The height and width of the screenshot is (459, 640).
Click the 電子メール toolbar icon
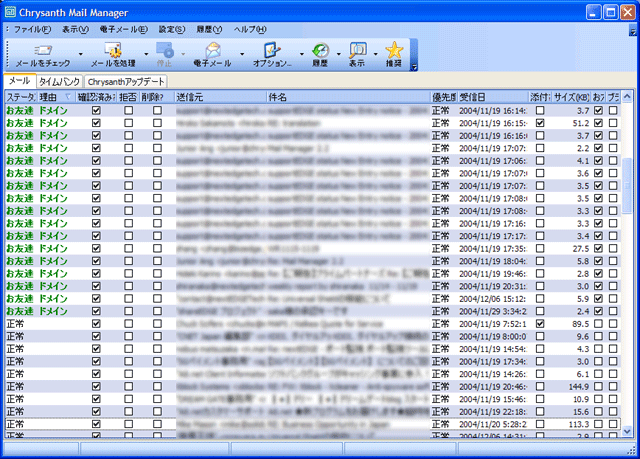[x=213, y=50]
